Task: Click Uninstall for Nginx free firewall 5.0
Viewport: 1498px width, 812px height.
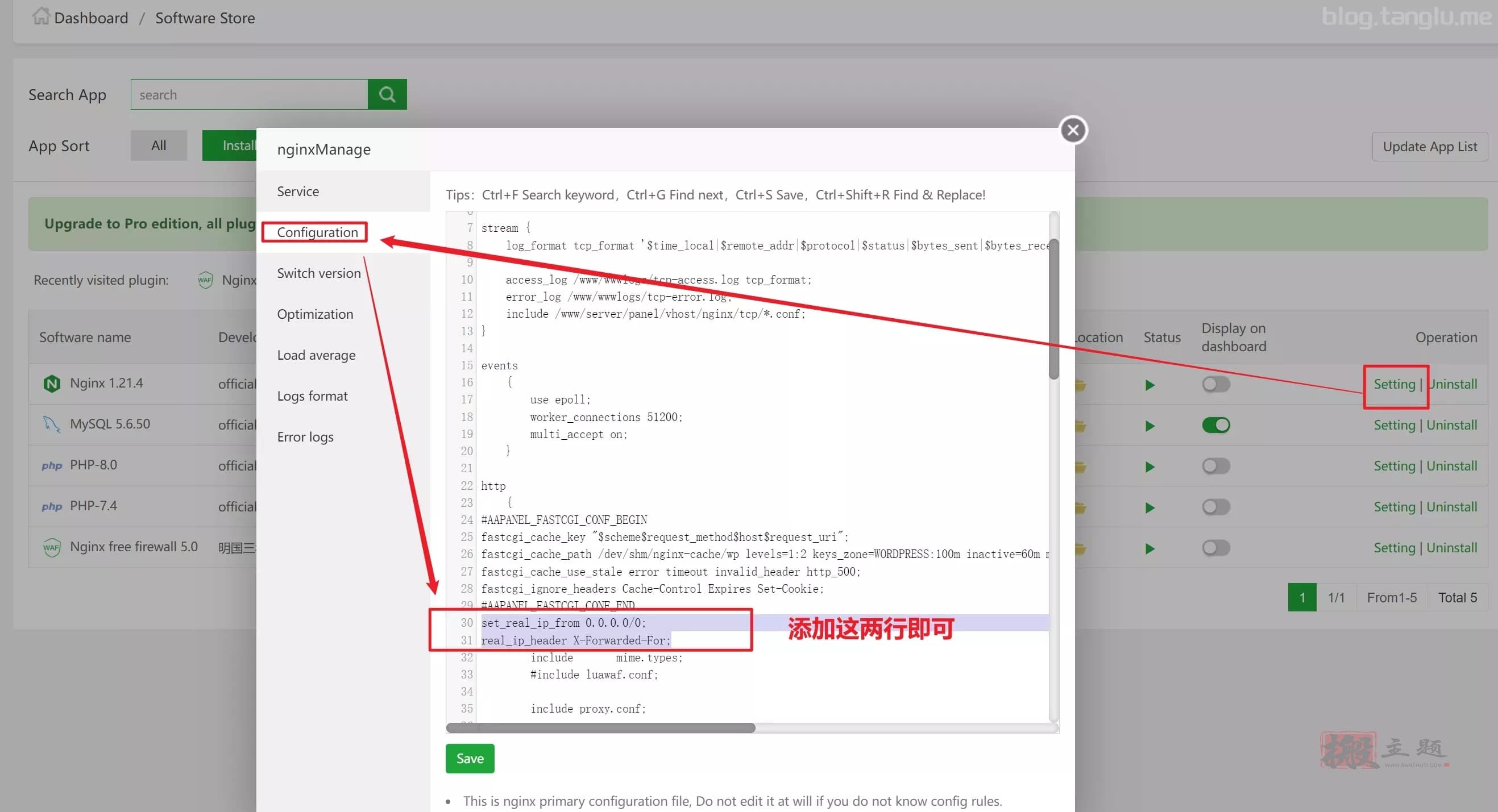Action: pos(1452,548)
